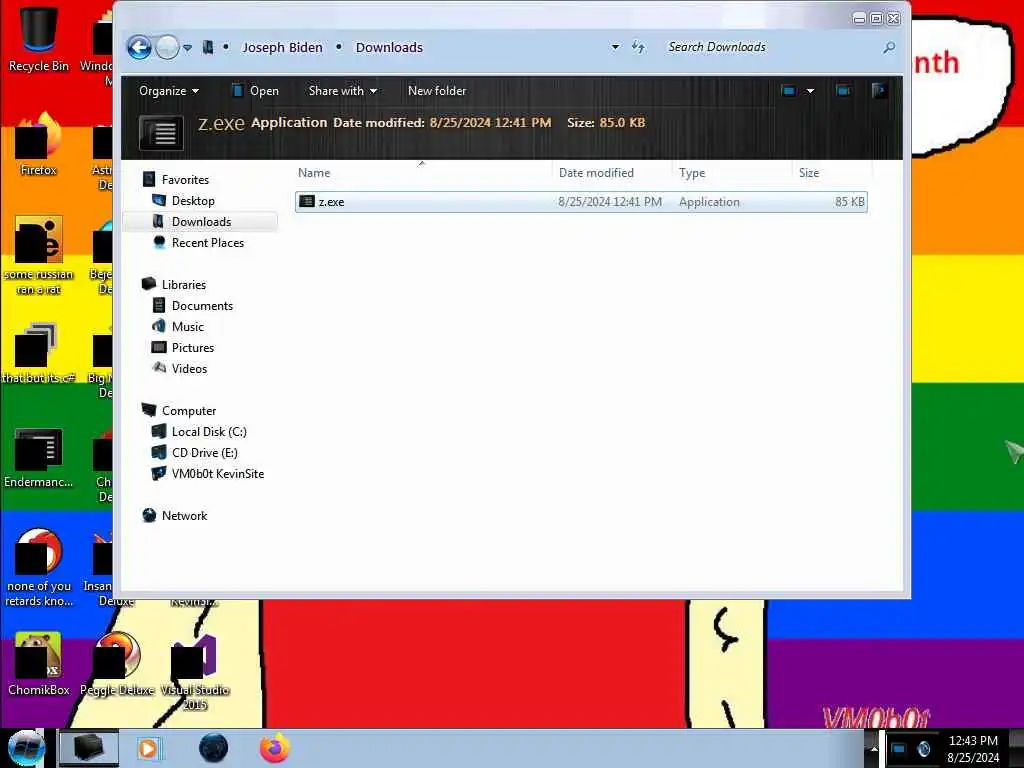Change your view icon button
The height and width of the screenshot is (768, 1024).
[789, 91]
